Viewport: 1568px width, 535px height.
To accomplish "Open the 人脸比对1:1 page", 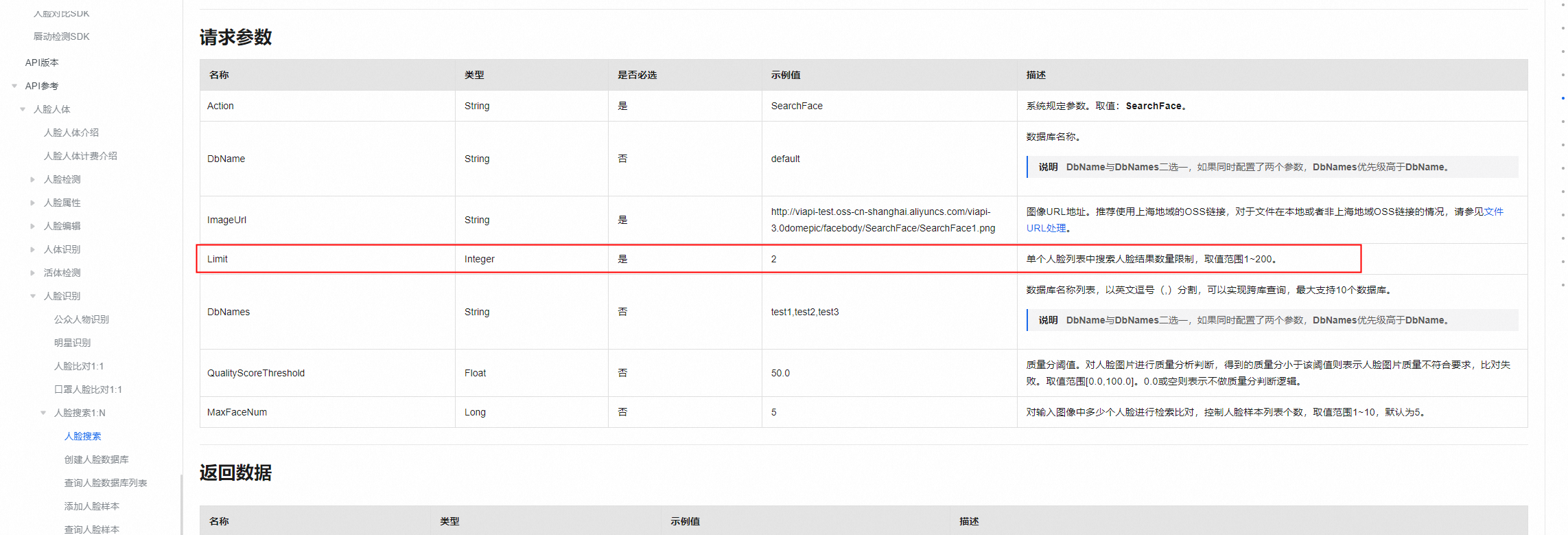I will coord(79,366).
